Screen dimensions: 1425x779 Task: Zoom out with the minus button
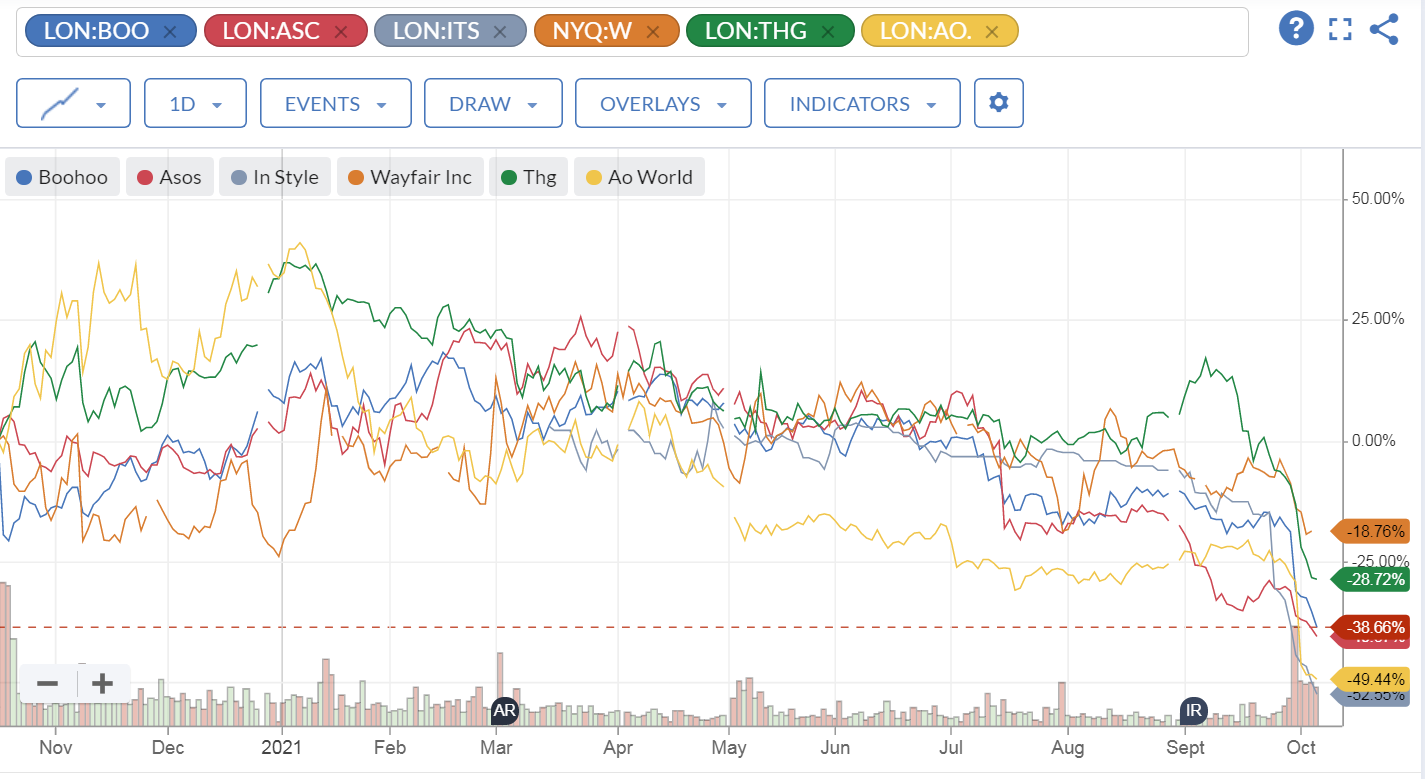pyautogui.click(x=47, y=684)
